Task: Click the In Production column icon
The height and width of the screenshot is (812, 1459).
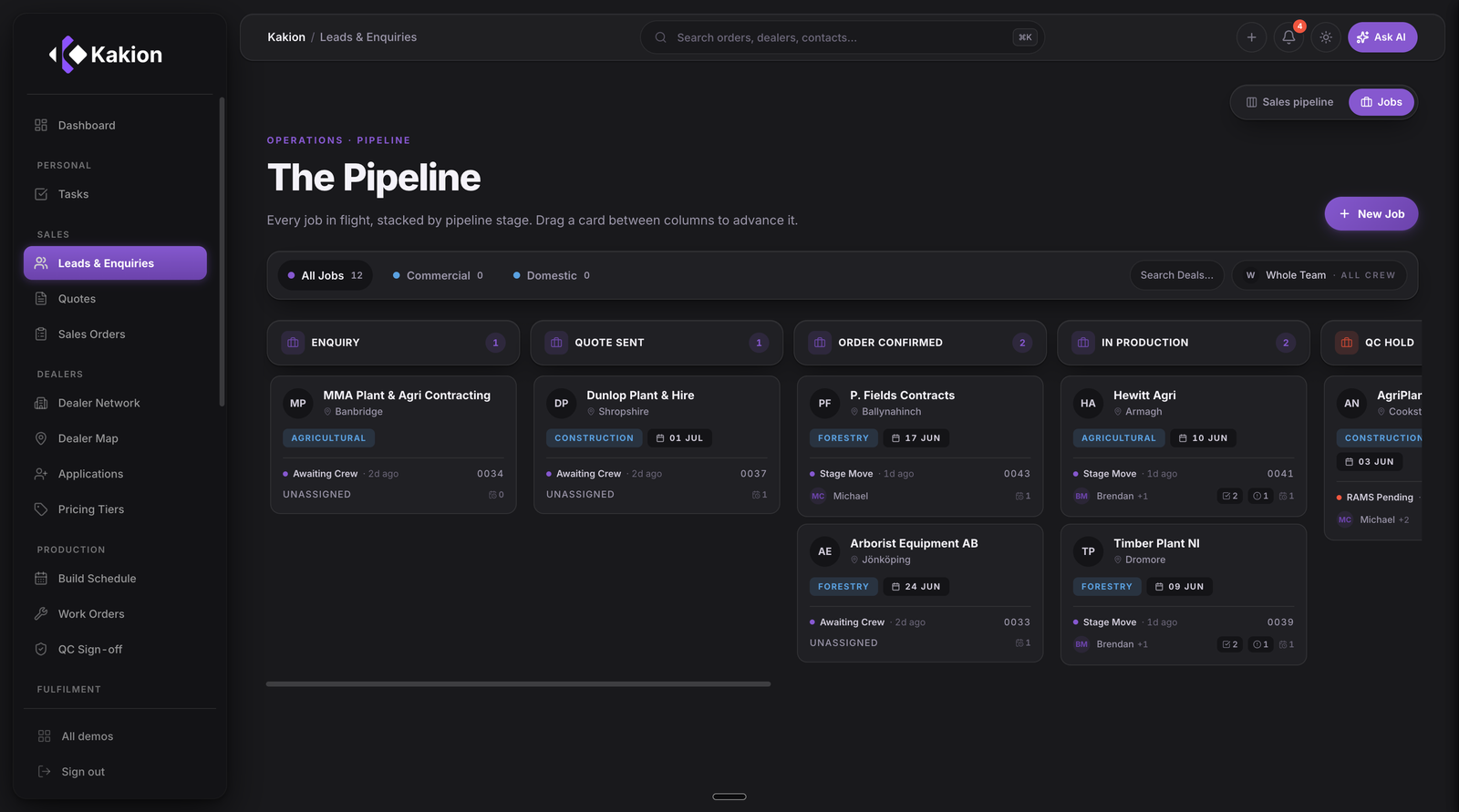Action: click(1083, 343)
